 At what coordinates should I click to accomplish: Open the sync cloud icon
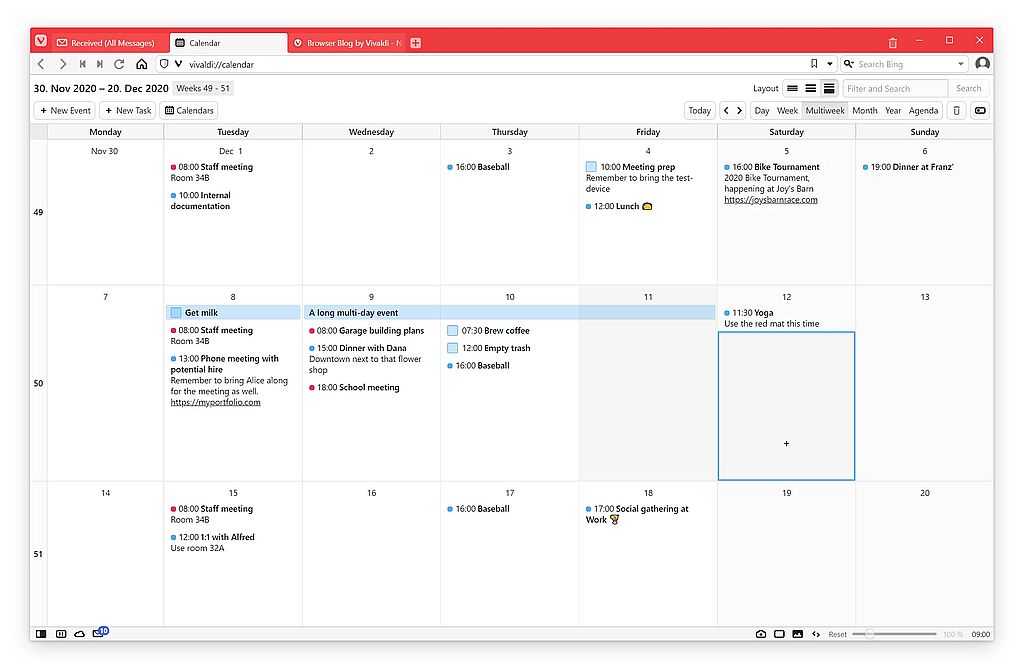80,634
